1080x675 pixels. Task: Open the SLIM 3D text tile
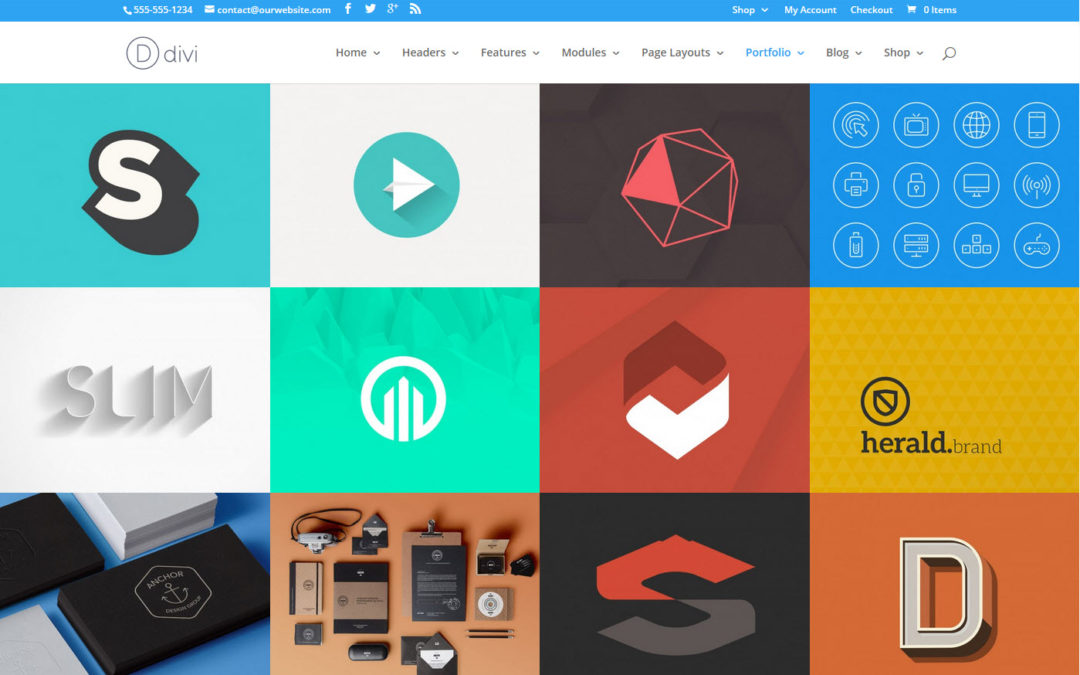pyautogui.click(x=135, y=390)
